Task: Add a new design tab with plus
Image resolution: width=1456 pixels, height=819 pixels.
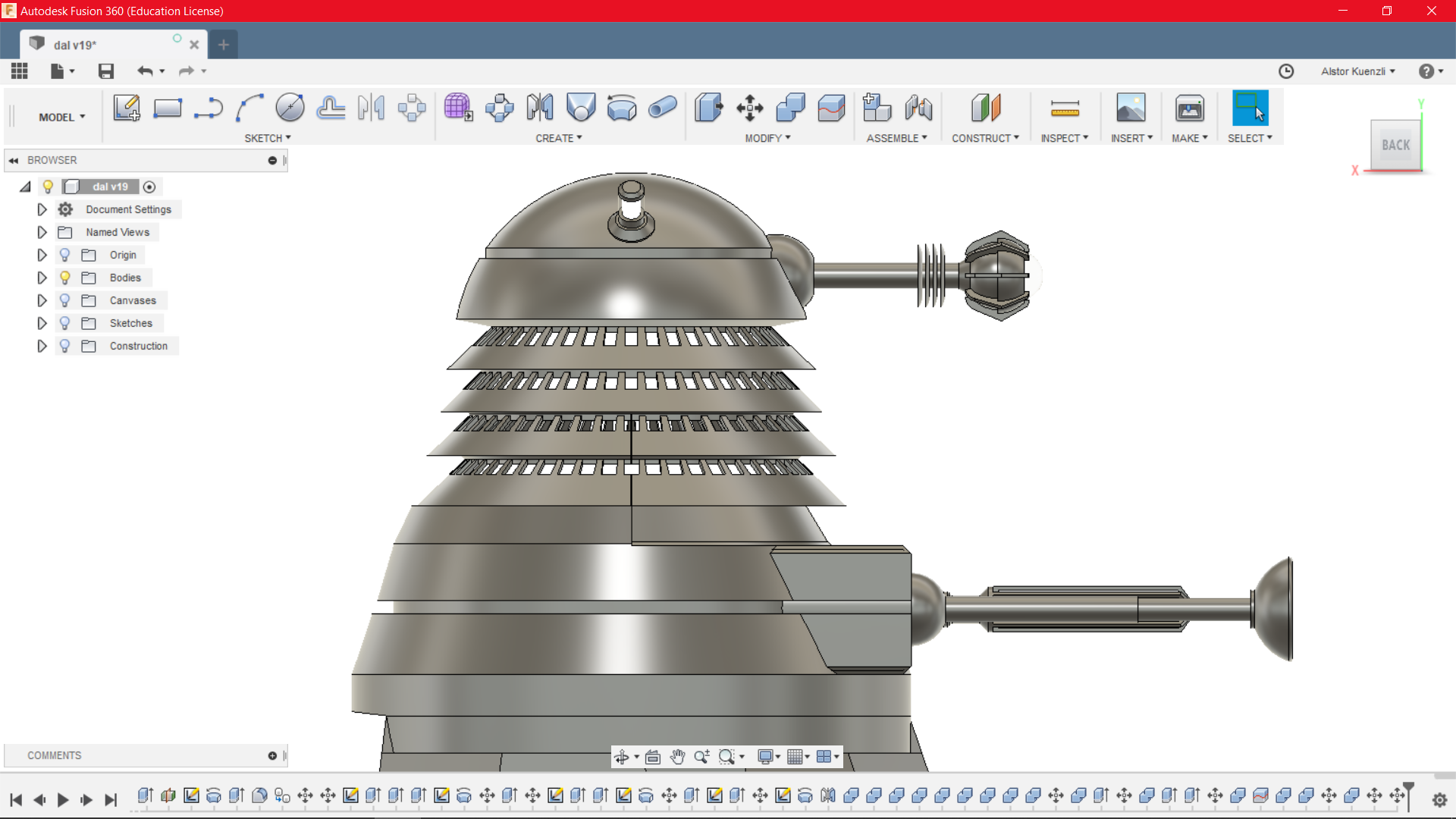Action: (223, 45)
